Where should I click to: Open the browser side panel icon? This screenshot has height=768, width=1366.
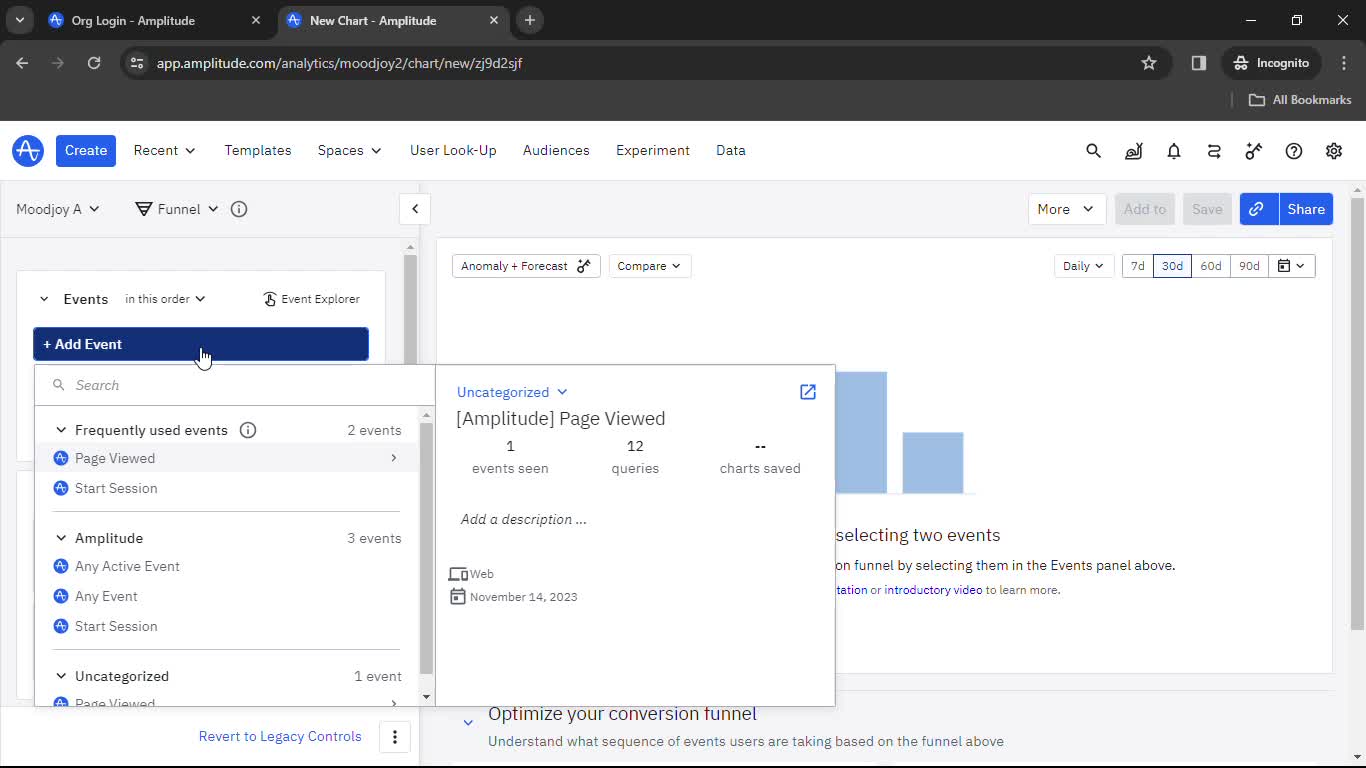point(1199,63)
